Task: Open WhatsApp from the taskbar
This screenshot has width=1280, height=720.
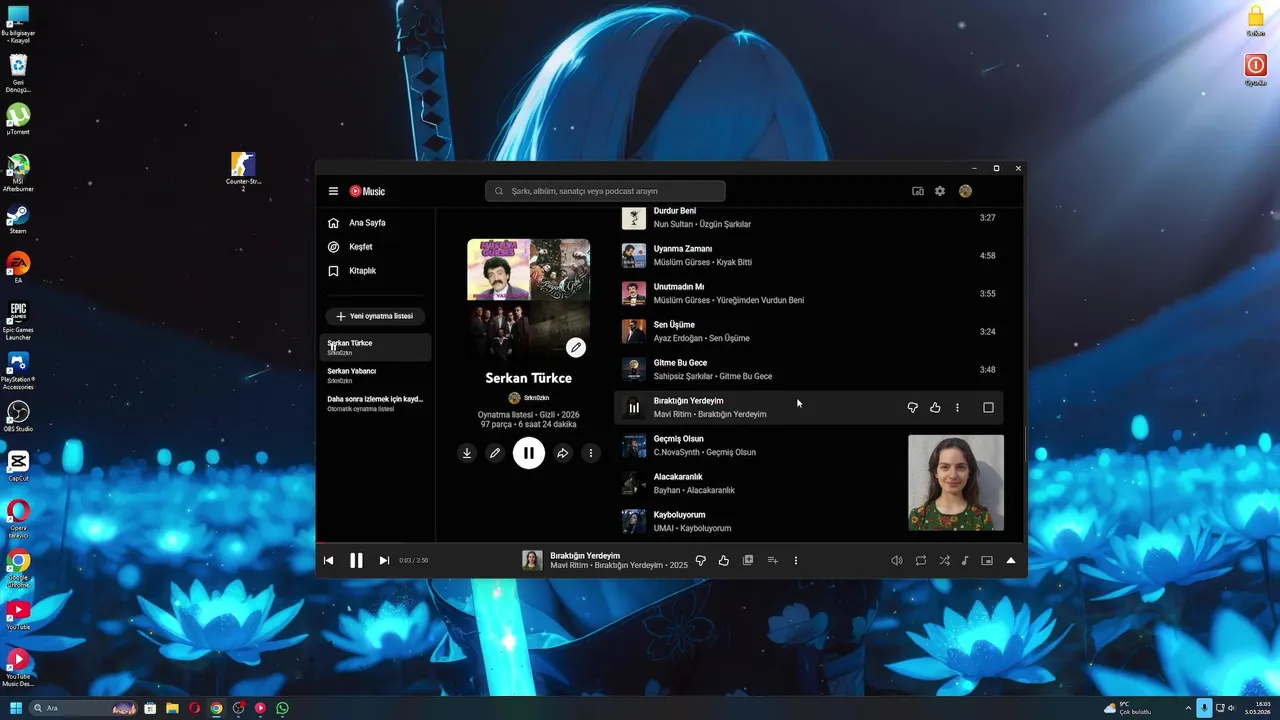Action: (x=282, y=708)
